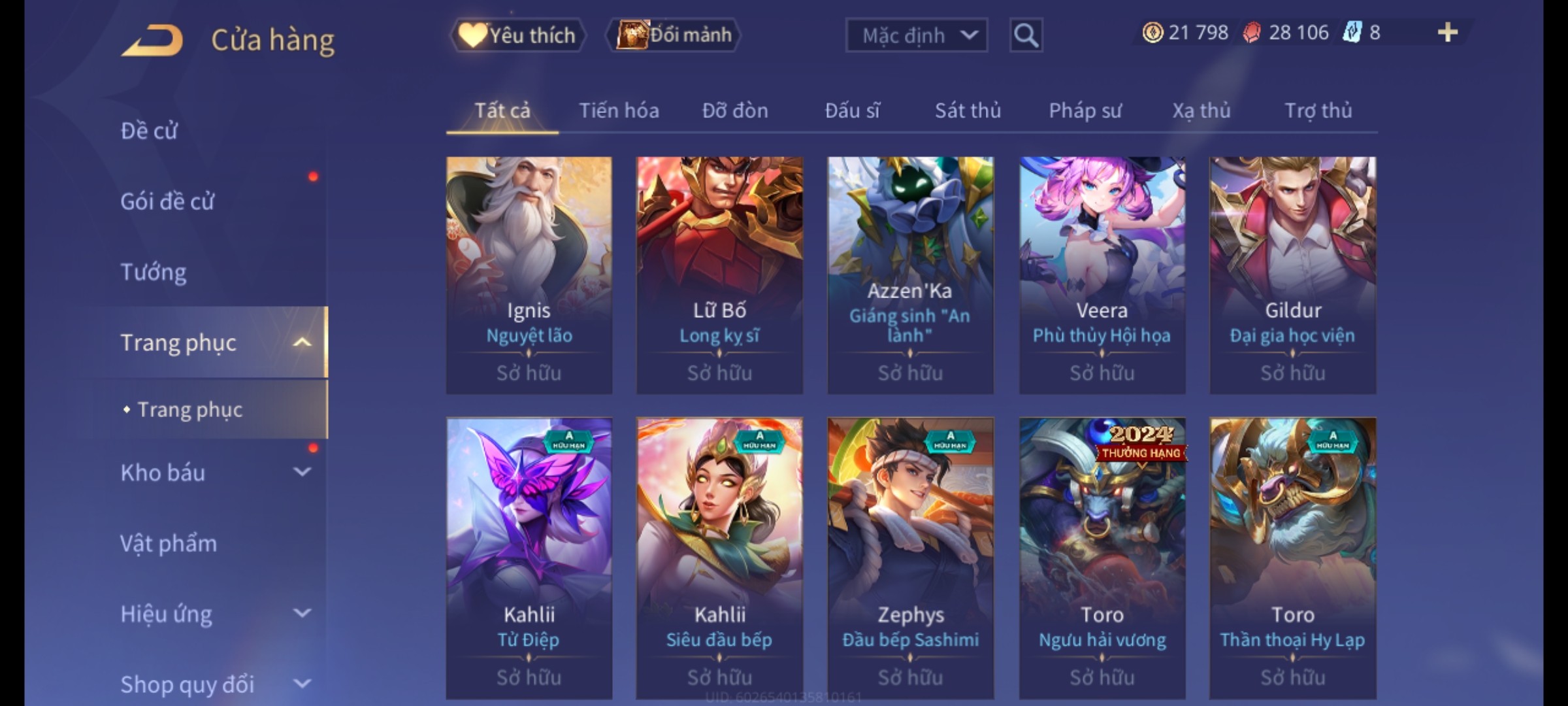Image resolution: width=1568 pixels, height=706 pixels.
Task: Click the golden back arrow icon
Action: (152, 41)
